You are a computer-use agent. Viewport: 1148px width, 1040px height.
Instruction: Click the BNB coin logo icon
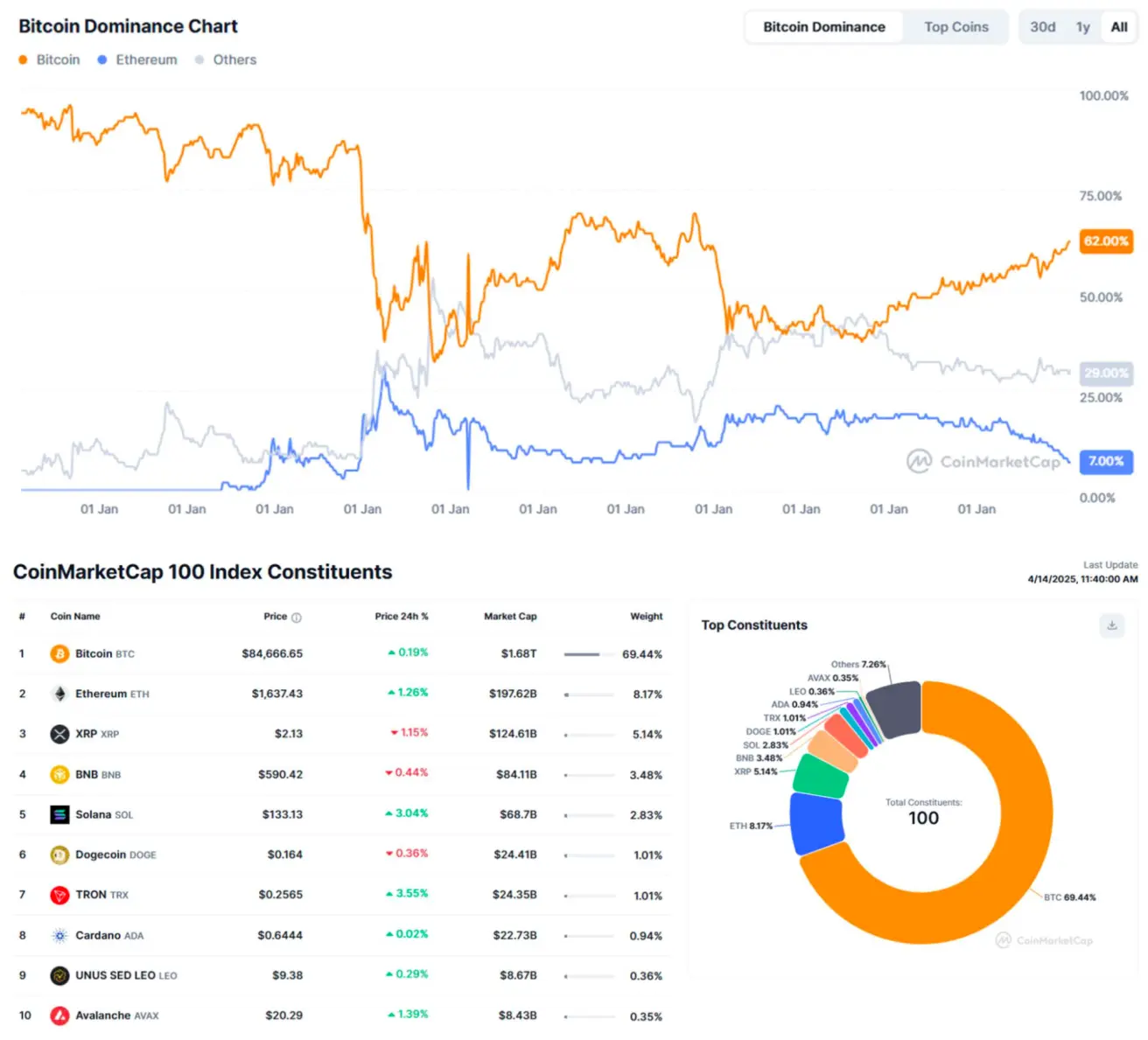click(x=59, y=774)
